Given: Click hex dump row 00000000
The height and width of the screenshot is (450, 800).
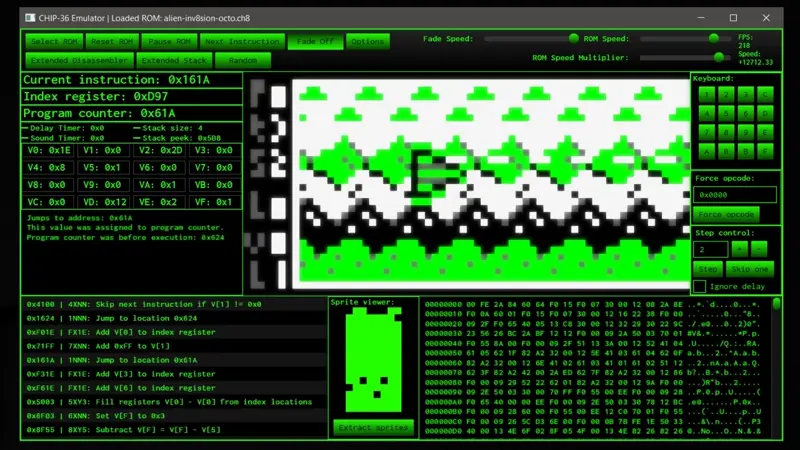Looking at the screenshot, I should coord(593,304).
